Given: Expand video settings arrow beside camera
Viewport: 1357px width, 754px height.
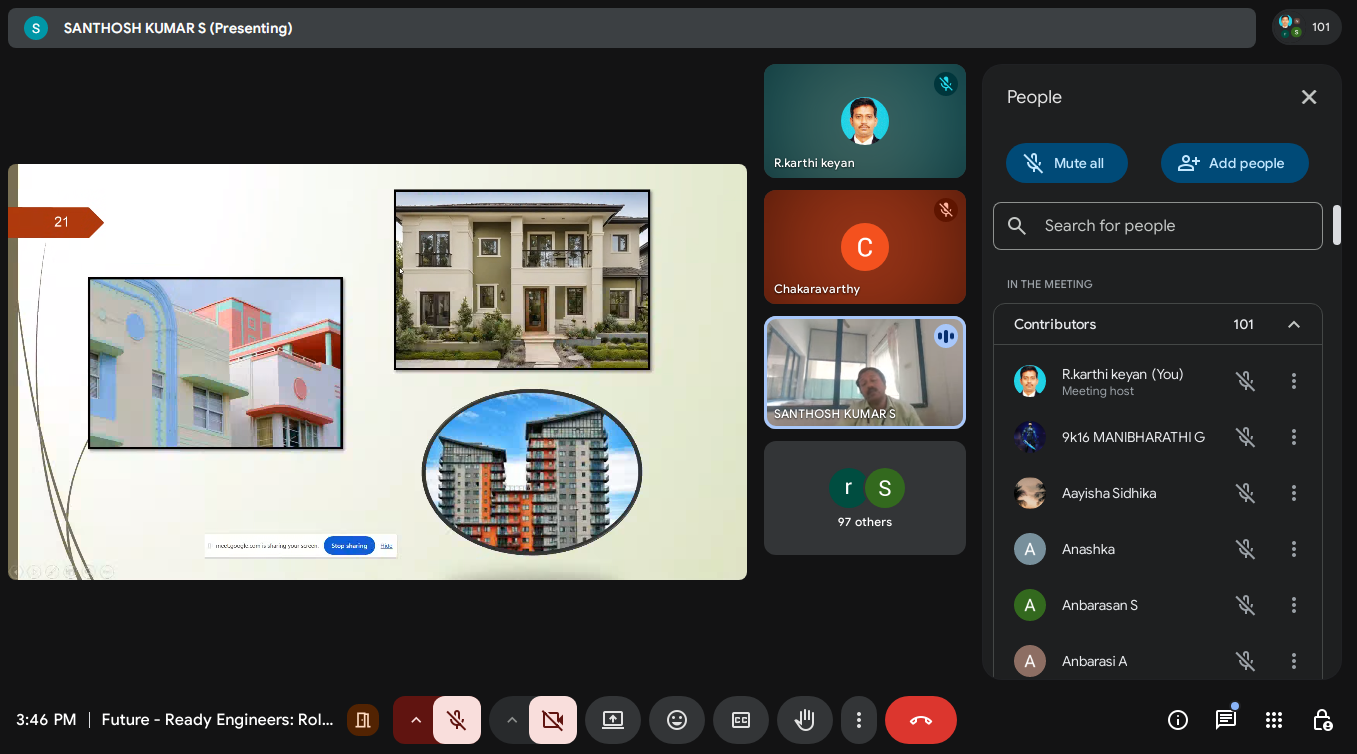Looking at the screenshot, I should click(x=511, y=720).
